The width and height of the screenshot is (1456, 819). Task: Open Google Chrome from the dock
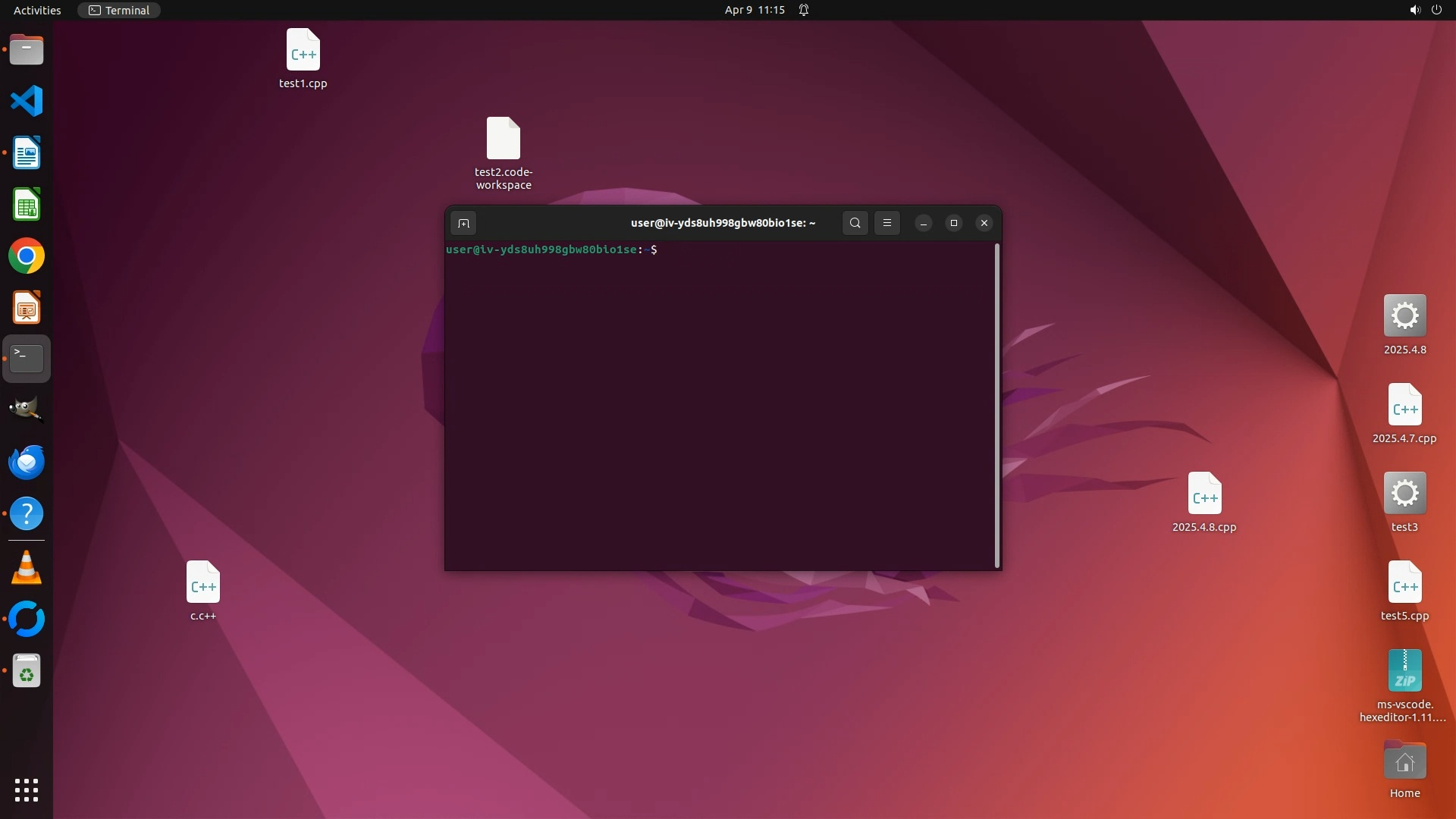[27, 256]
